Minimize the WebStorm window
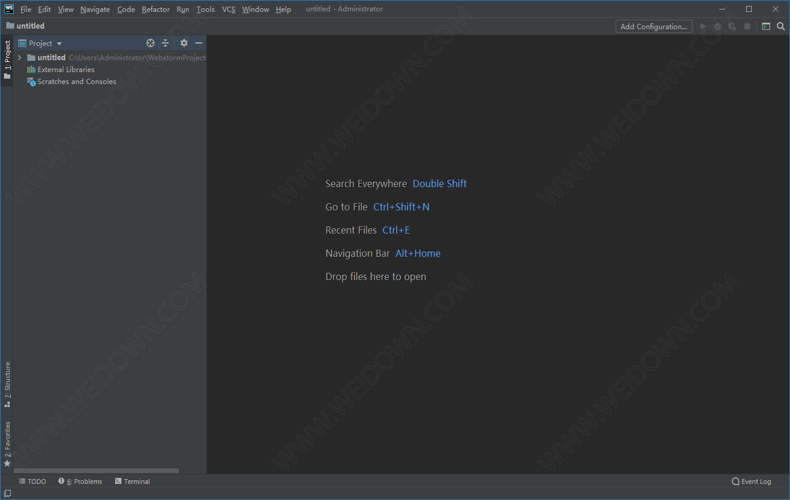 (722, 9)
